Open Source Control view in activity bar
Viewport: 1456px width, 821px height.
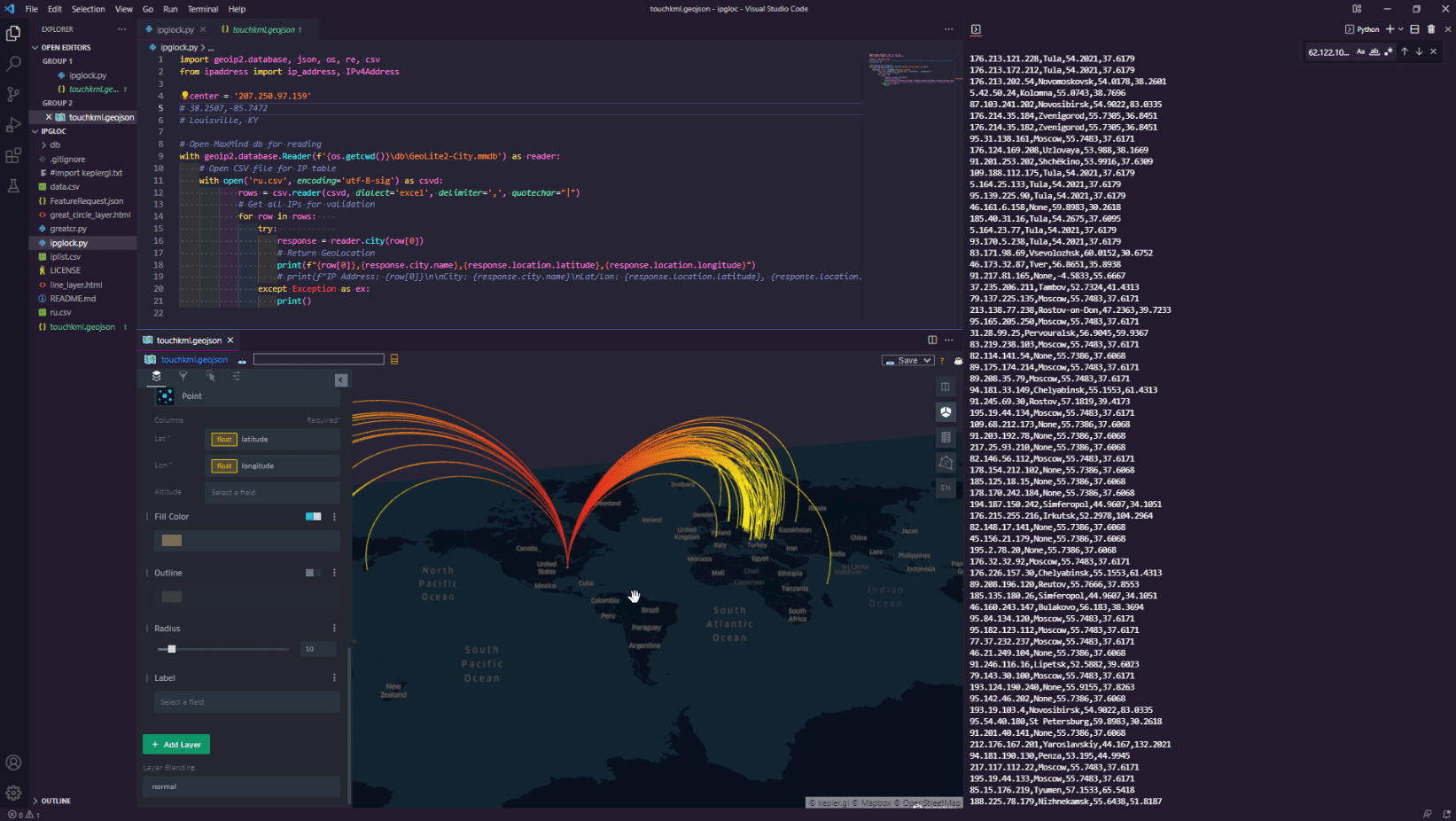click(x=13, y=94)
